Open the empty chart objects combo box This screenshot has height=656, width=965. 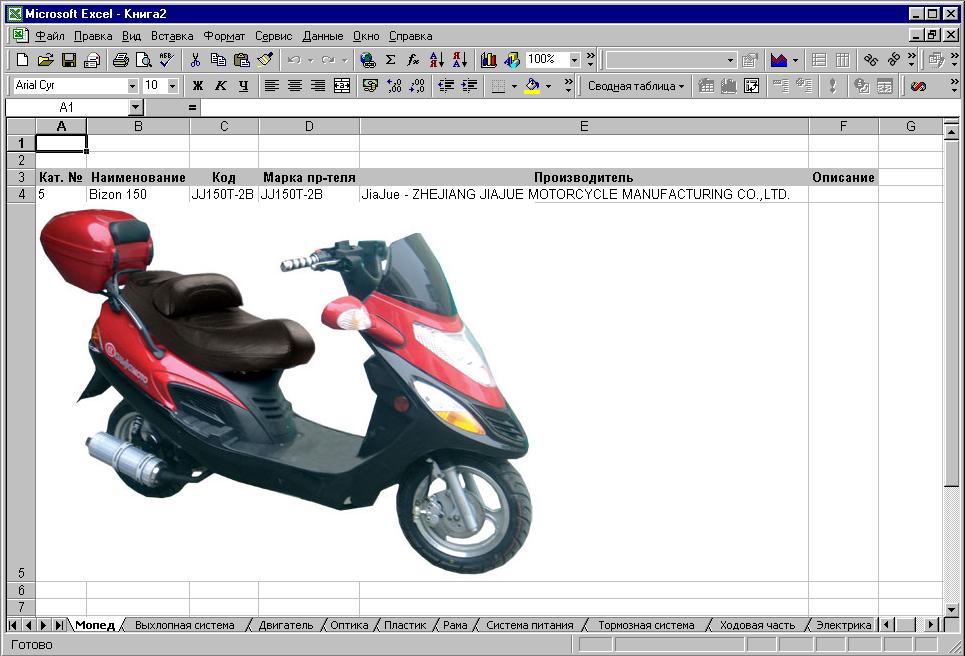670,60
